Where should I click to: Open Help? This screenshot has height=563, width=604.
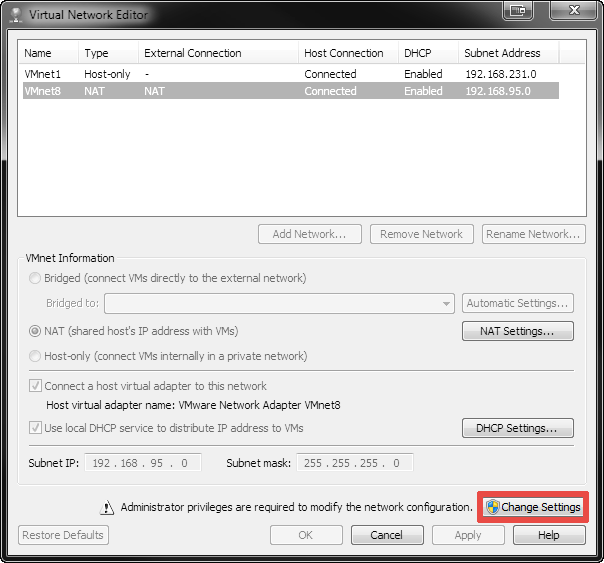click(x=549, y=535)
